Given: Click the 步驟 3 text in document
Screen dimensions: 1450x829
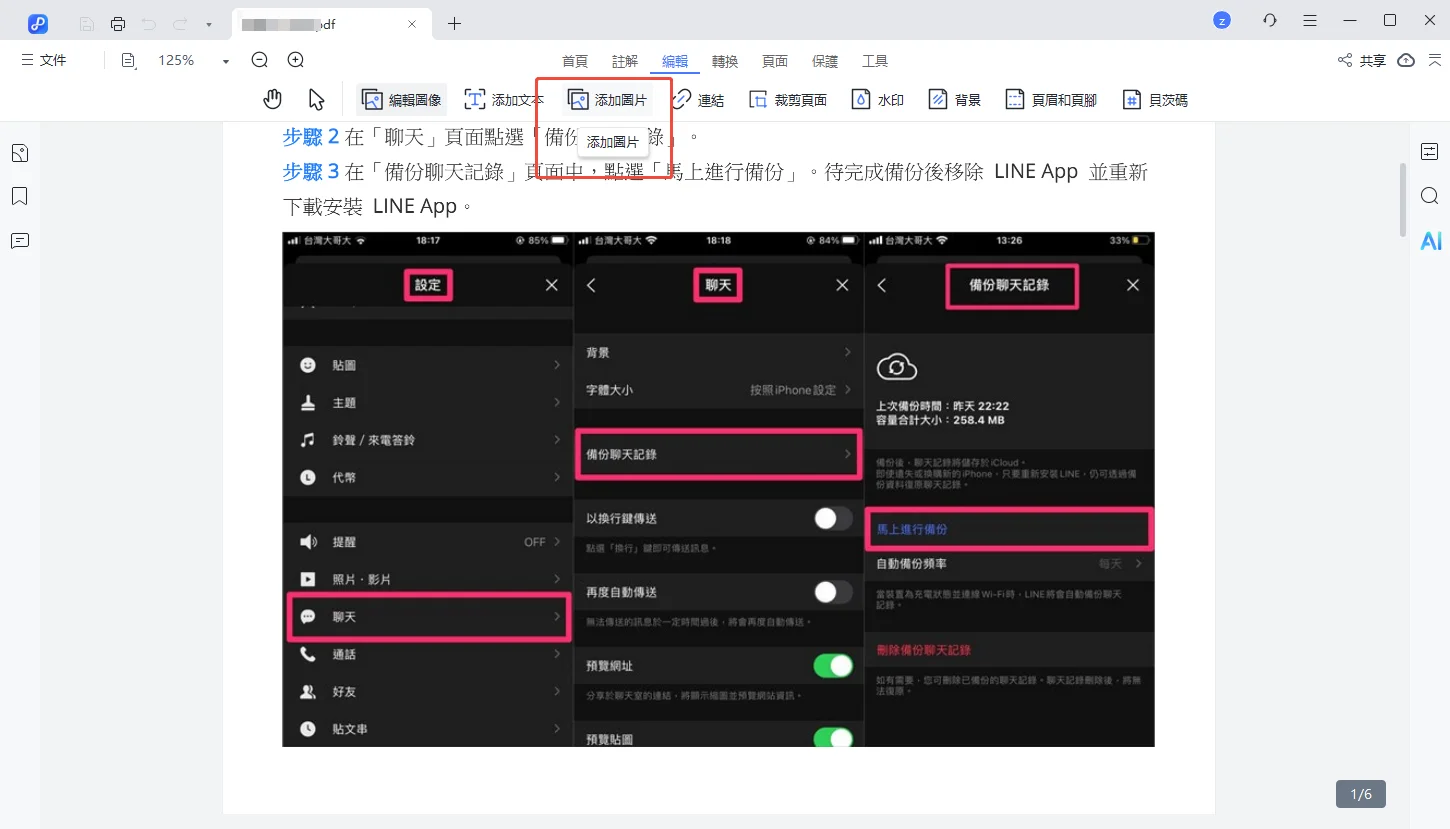Looking at the screenshot, I should click(x=311, y=172).
